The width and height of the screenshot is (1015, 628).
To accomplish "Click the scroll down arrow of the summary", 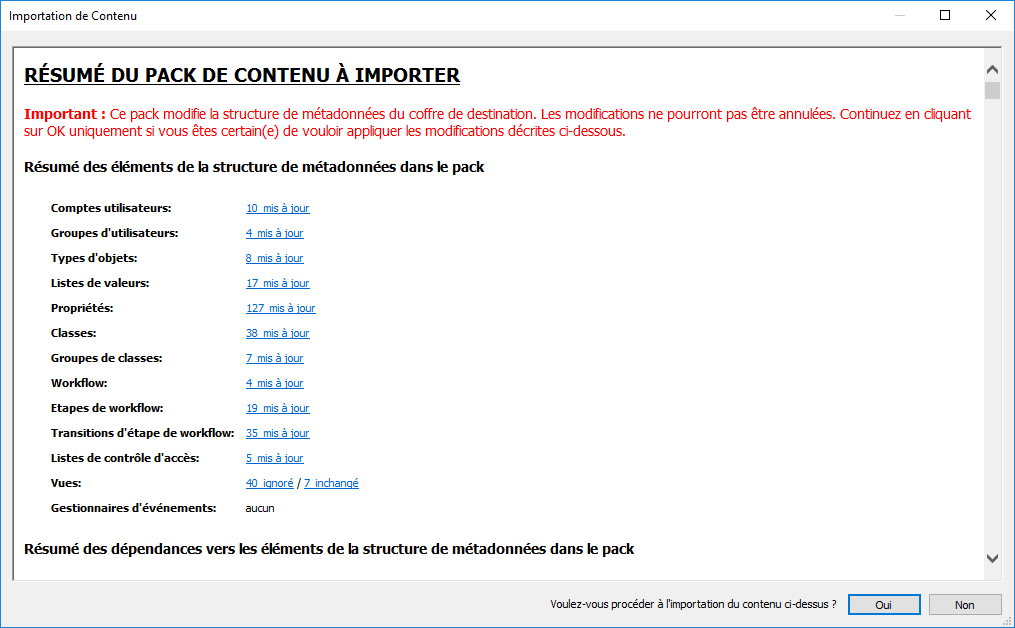I will tap(992, 558).
